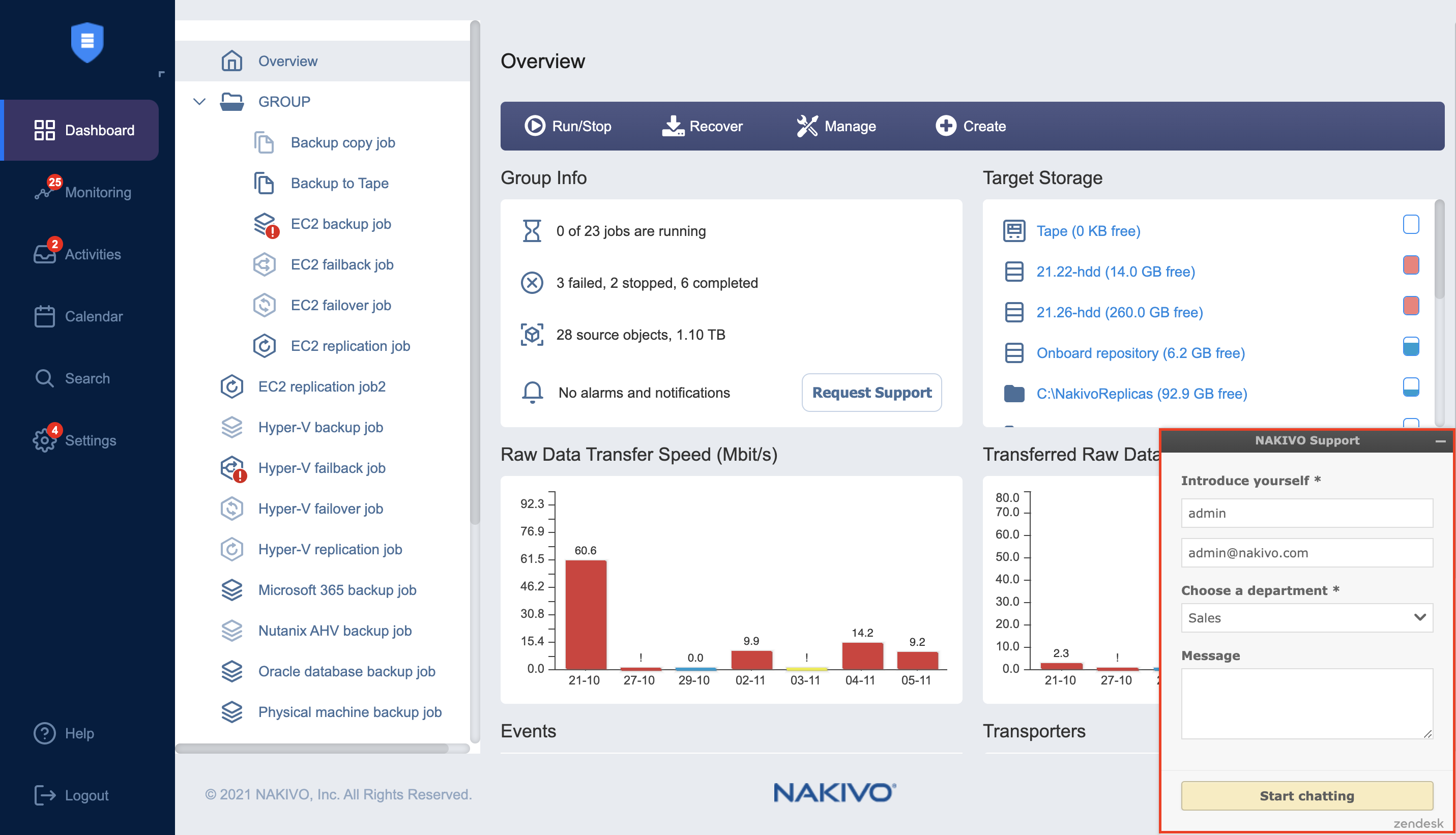
Task: Select Oracle database backup job icon
Action: [232, 672]
